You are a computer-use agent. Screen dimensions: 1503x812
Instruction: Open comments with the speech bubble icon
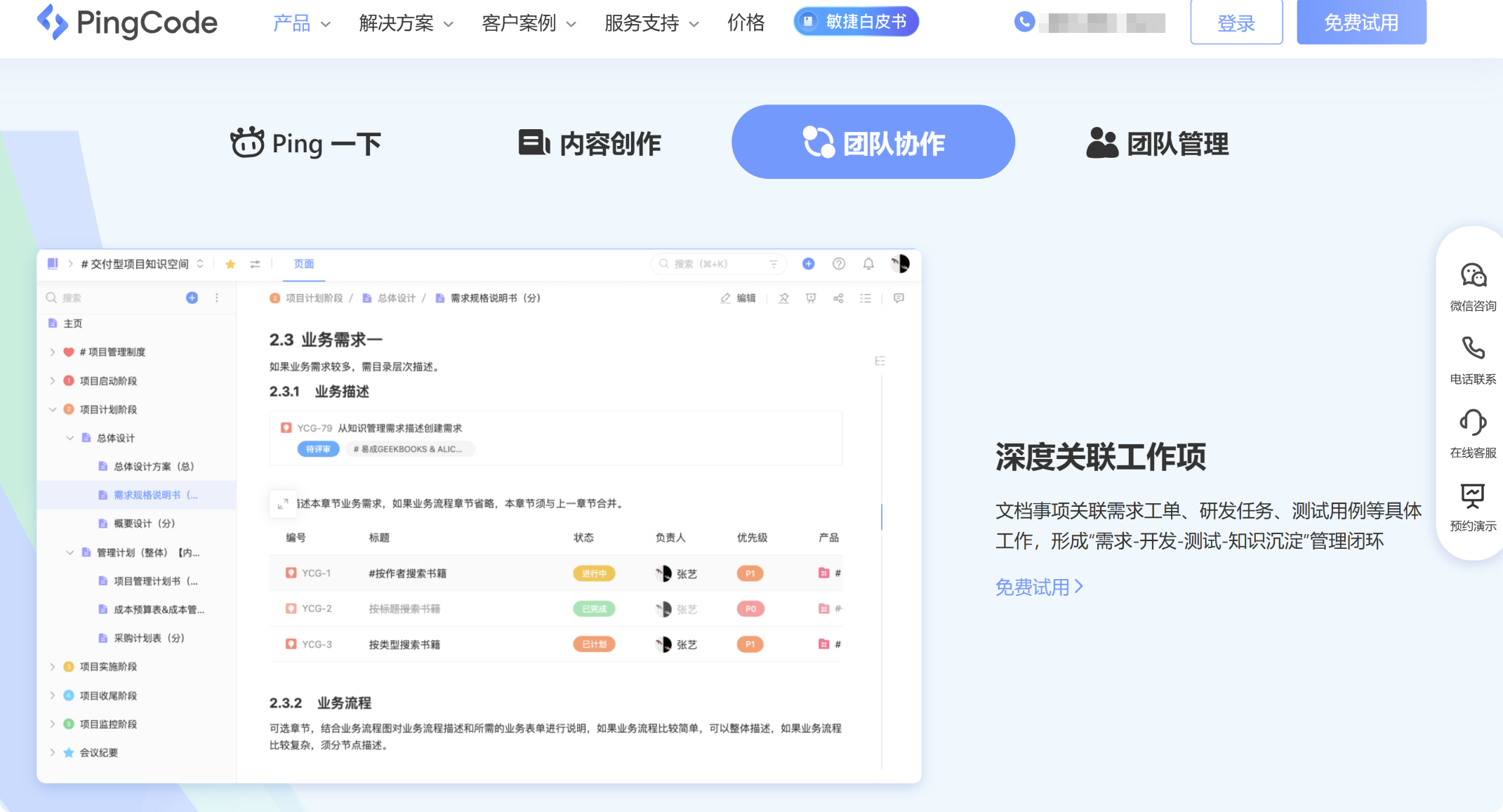(x=899, y=298)
